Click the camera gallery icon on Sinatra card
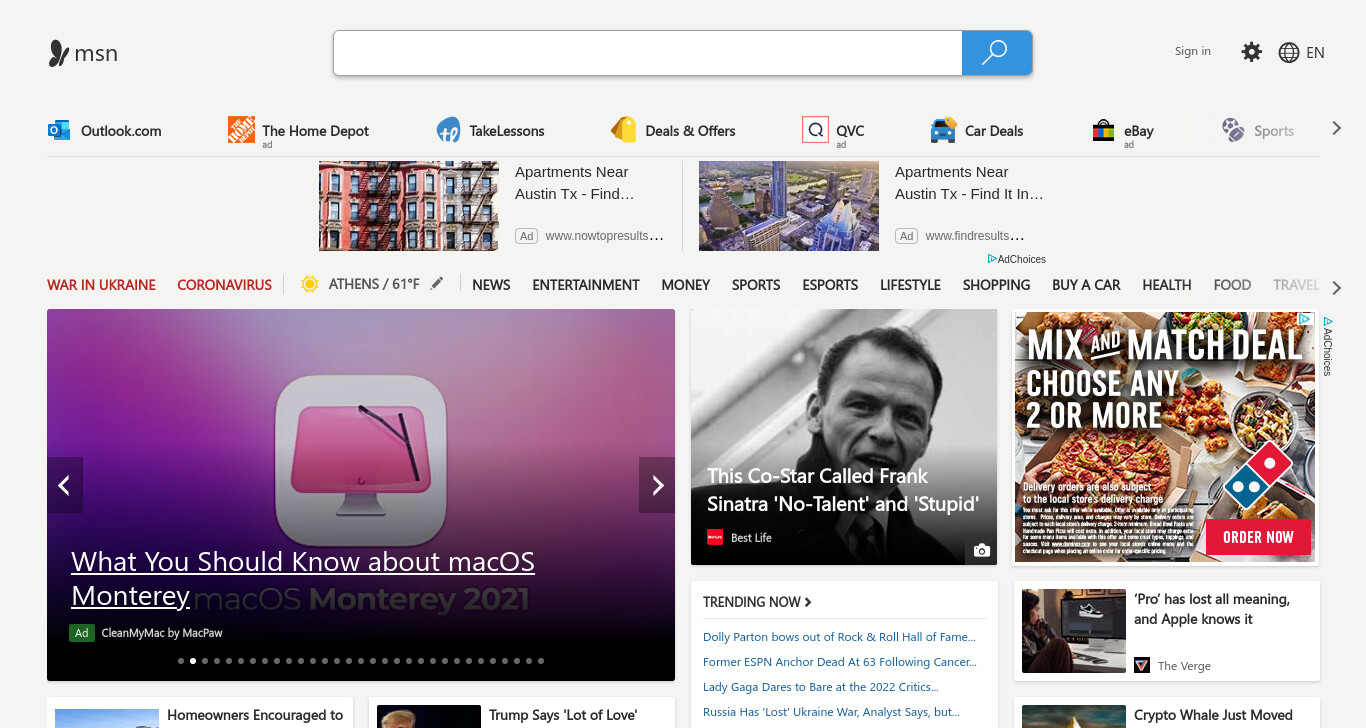The height and width of the screenshot is (728, 1366). [x=982, y=551]
